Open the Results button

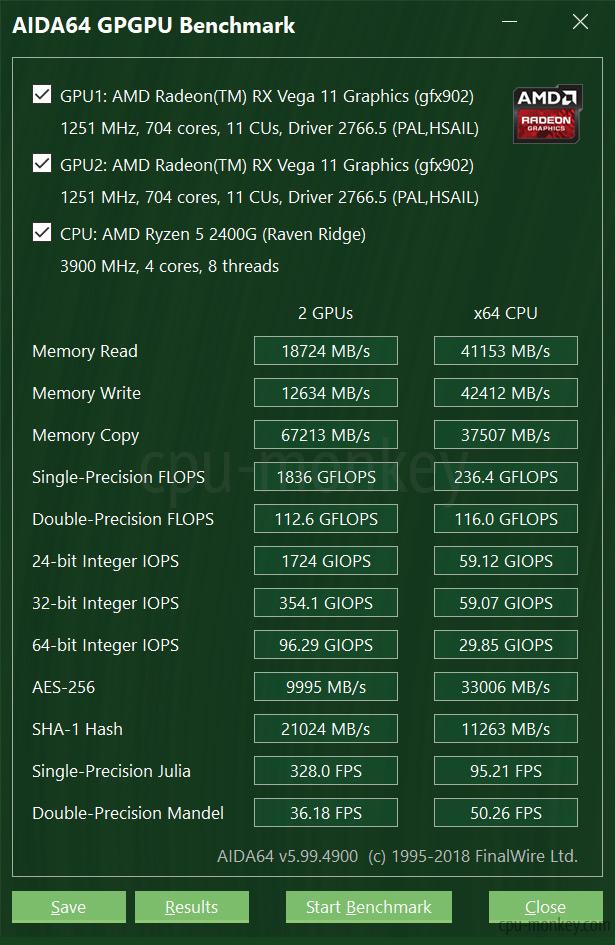[x=192, y=906]
